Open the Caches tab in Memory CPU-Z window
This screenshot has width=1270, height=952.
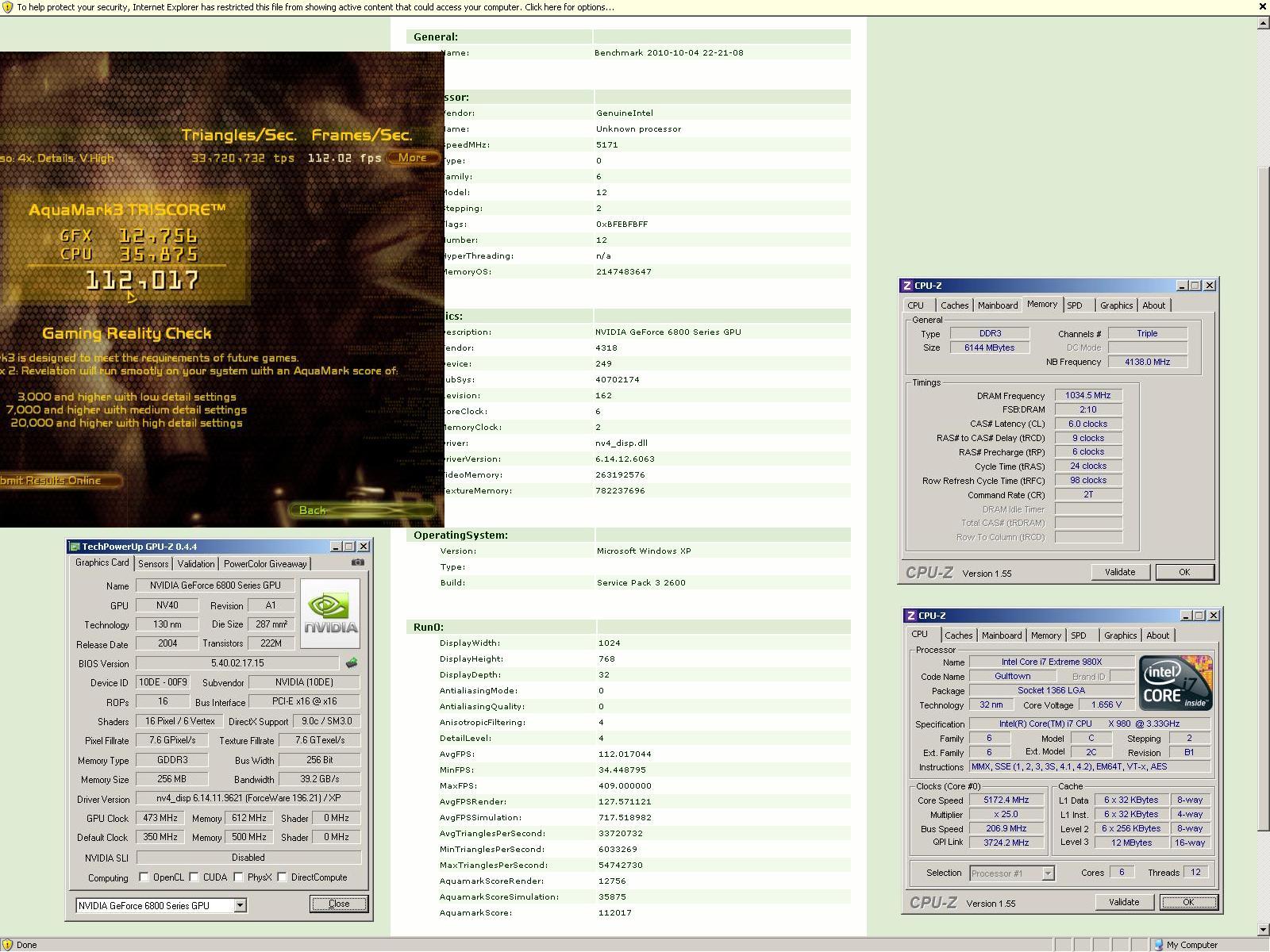click(954, 305)
